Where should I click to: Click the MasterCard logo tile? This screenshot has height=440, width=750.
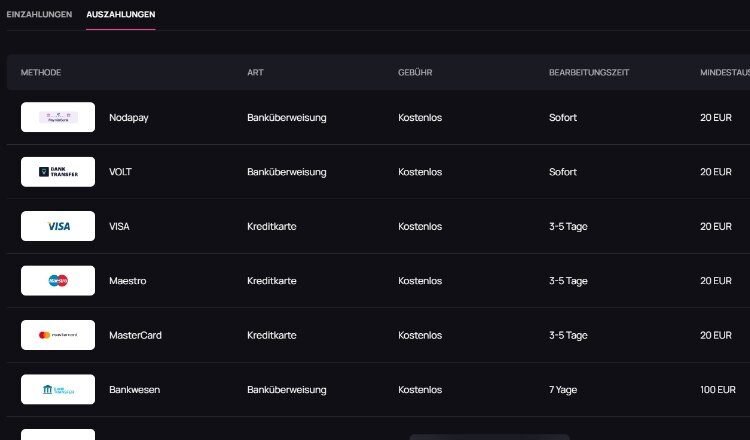tap(58, 335)
